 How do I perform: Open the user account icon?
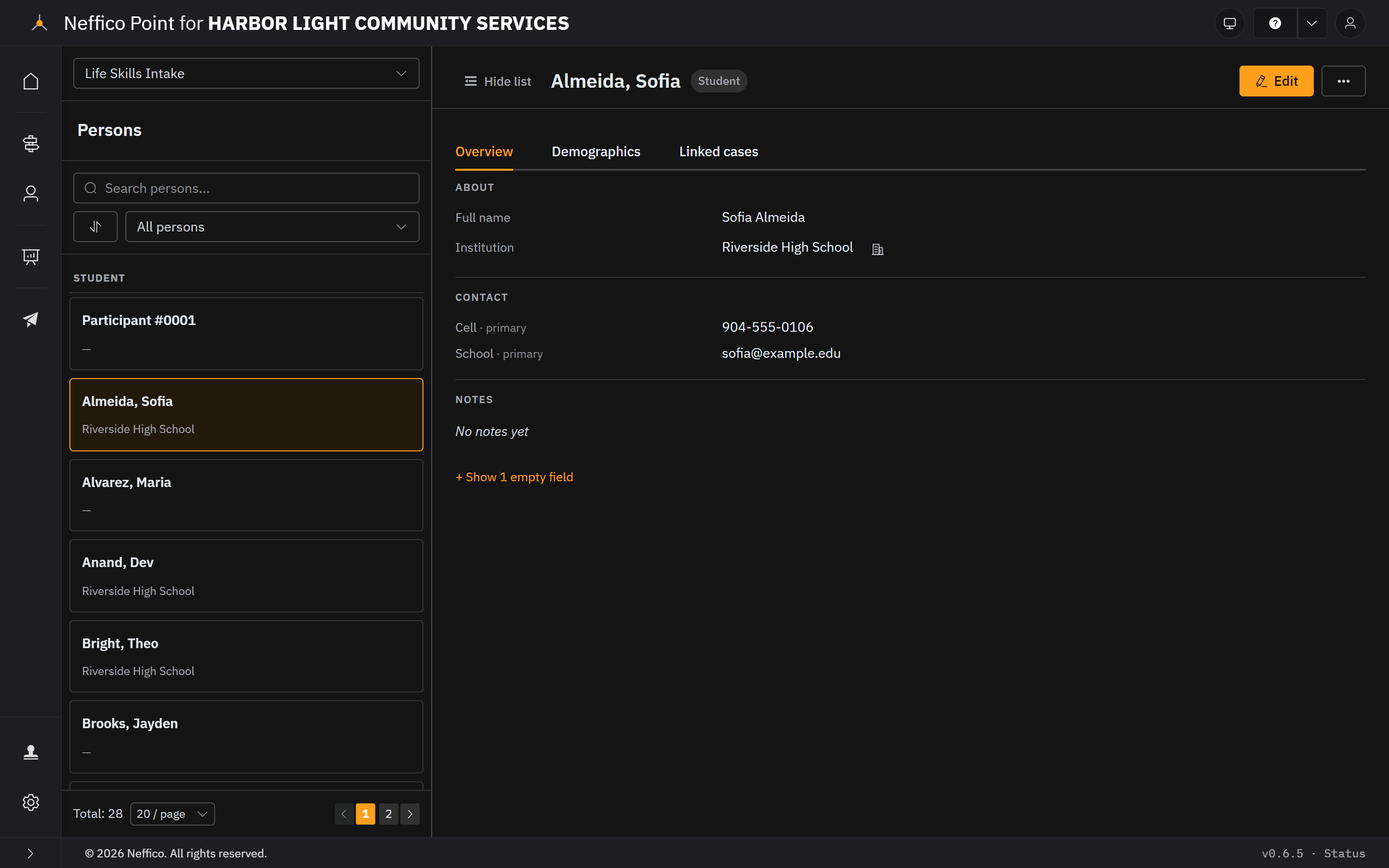(x=1350, y=23)
